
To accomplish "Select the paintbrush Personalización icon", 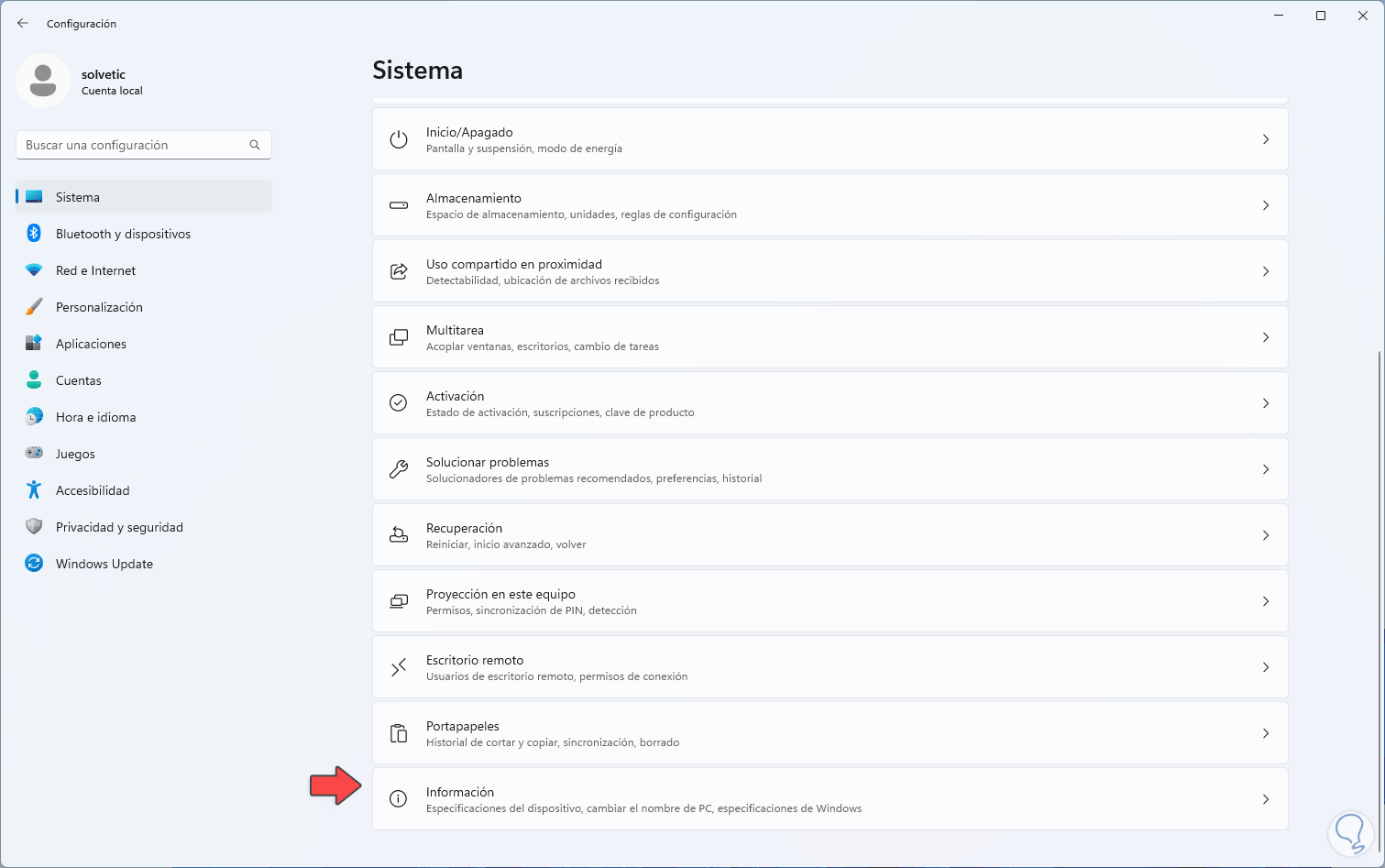I will click(x=34, y=307).
